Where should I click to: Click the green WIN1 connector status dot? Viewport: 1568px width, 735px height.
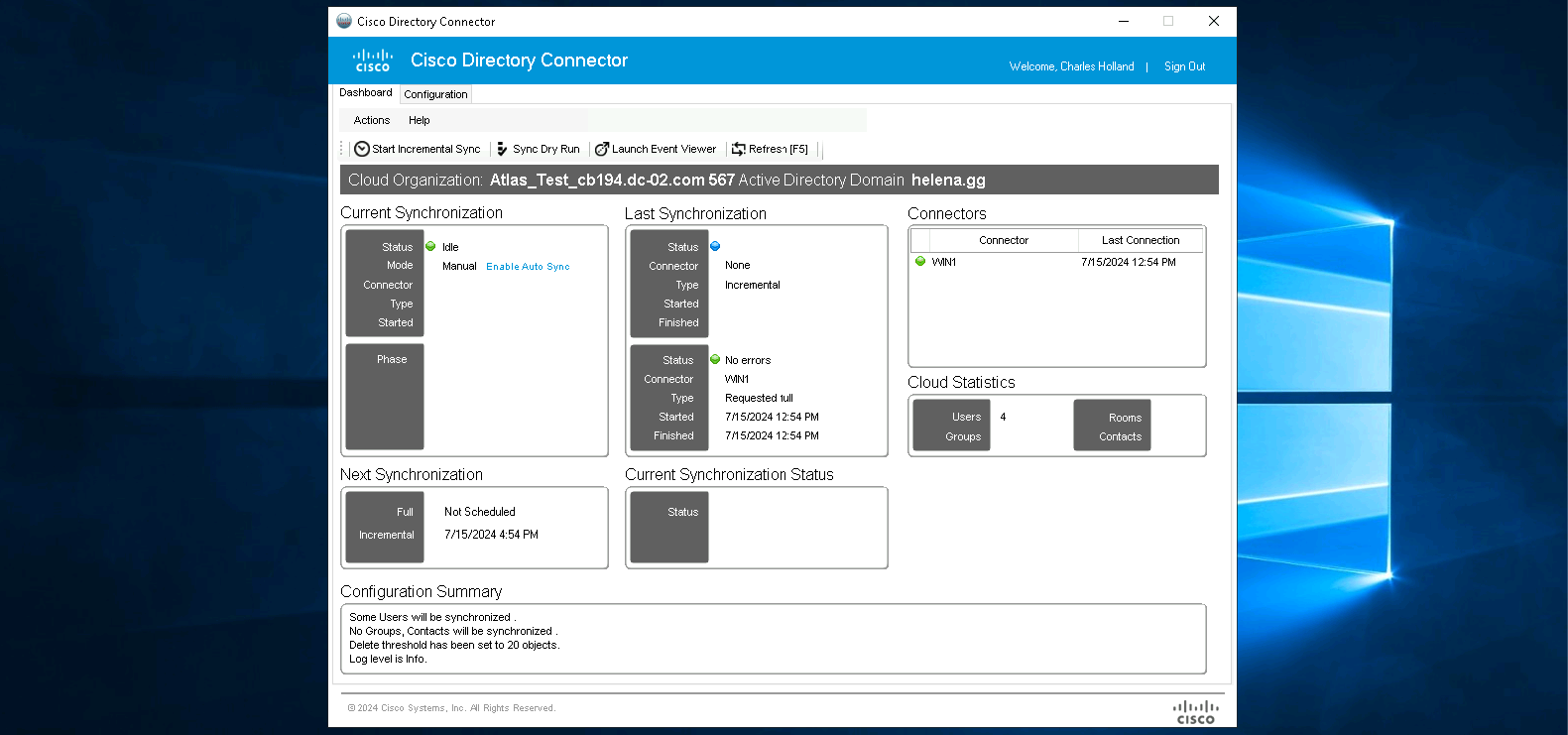click(x=920, y=262)
